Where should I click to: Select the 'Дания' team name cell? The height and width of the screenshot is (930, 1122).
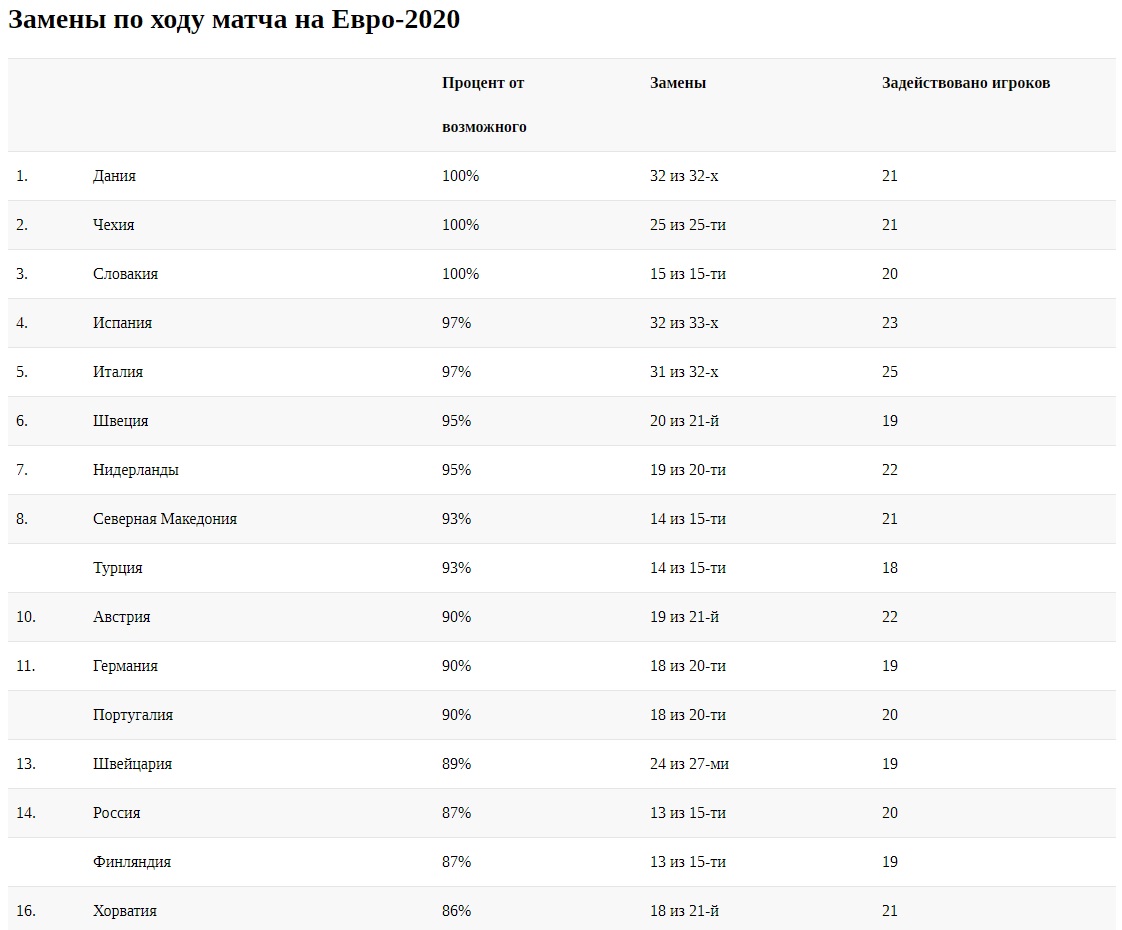[114, 176]
